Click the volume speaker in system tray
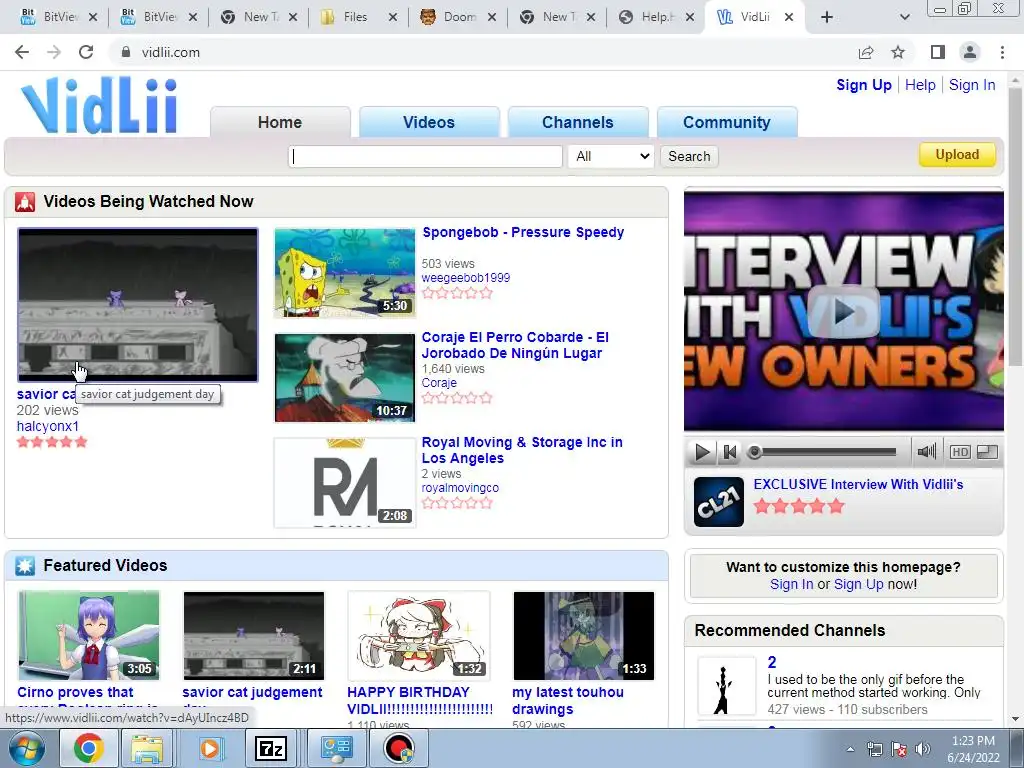Screen dimensions: 1024x768 (922, 749)
